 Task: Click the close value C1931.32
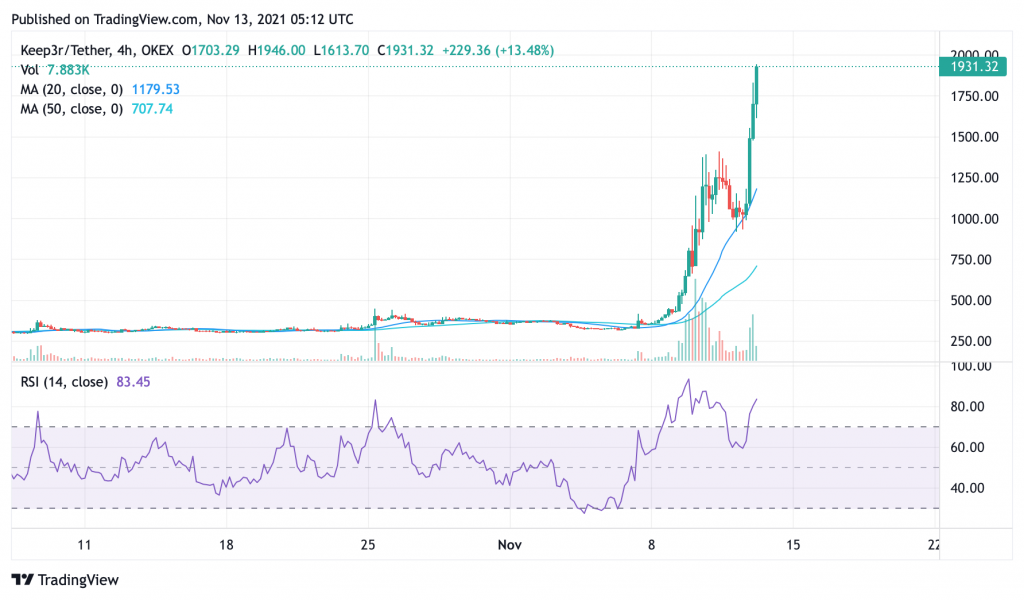pos(405,50)
